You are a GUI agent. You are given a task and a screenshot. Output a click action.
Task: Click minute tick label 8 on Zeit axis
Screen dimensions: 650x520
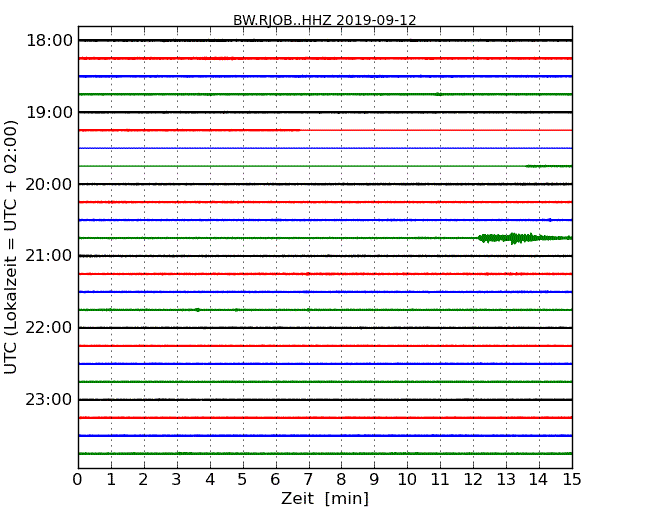pyautogui.click(x=341, y=479)
